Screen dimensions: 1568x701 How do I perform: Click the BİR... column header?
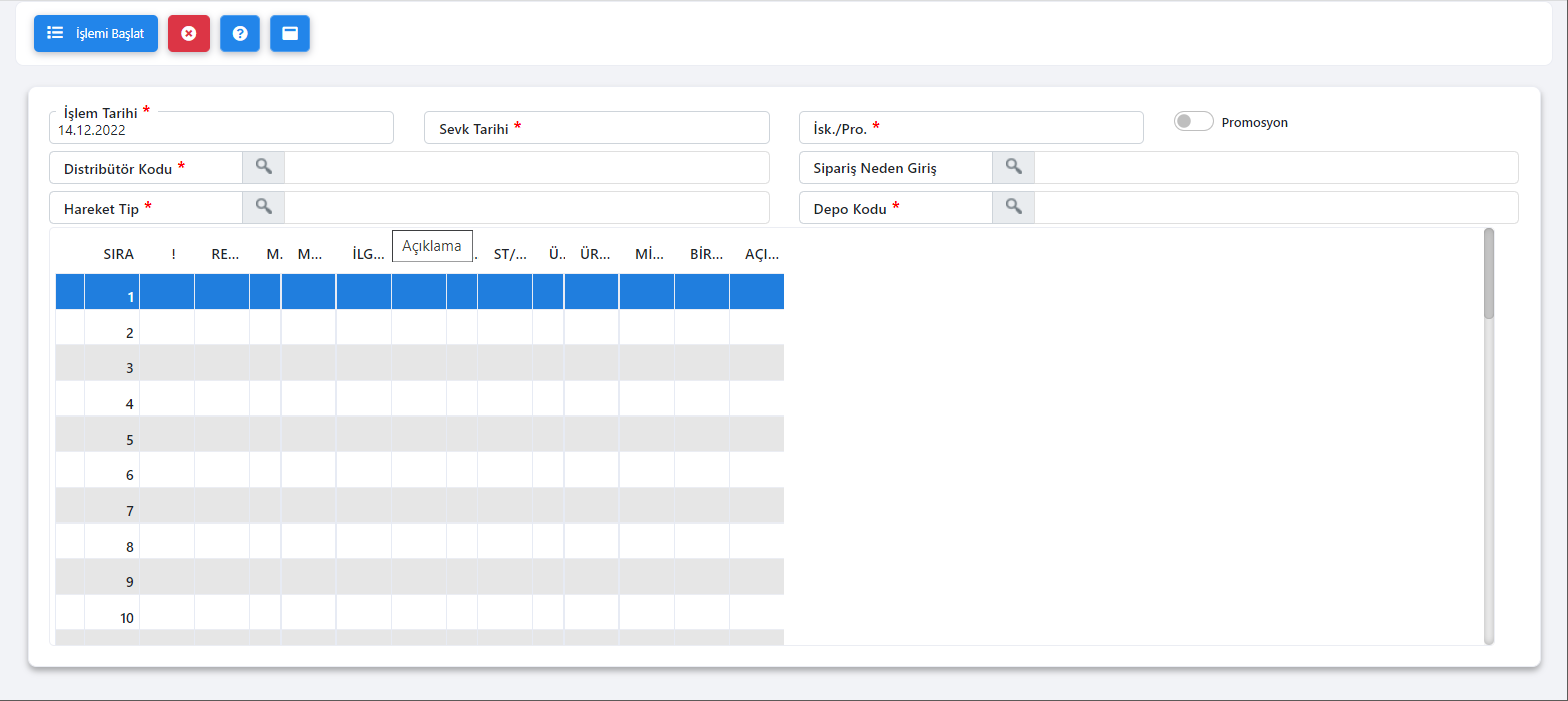point(706,254)
